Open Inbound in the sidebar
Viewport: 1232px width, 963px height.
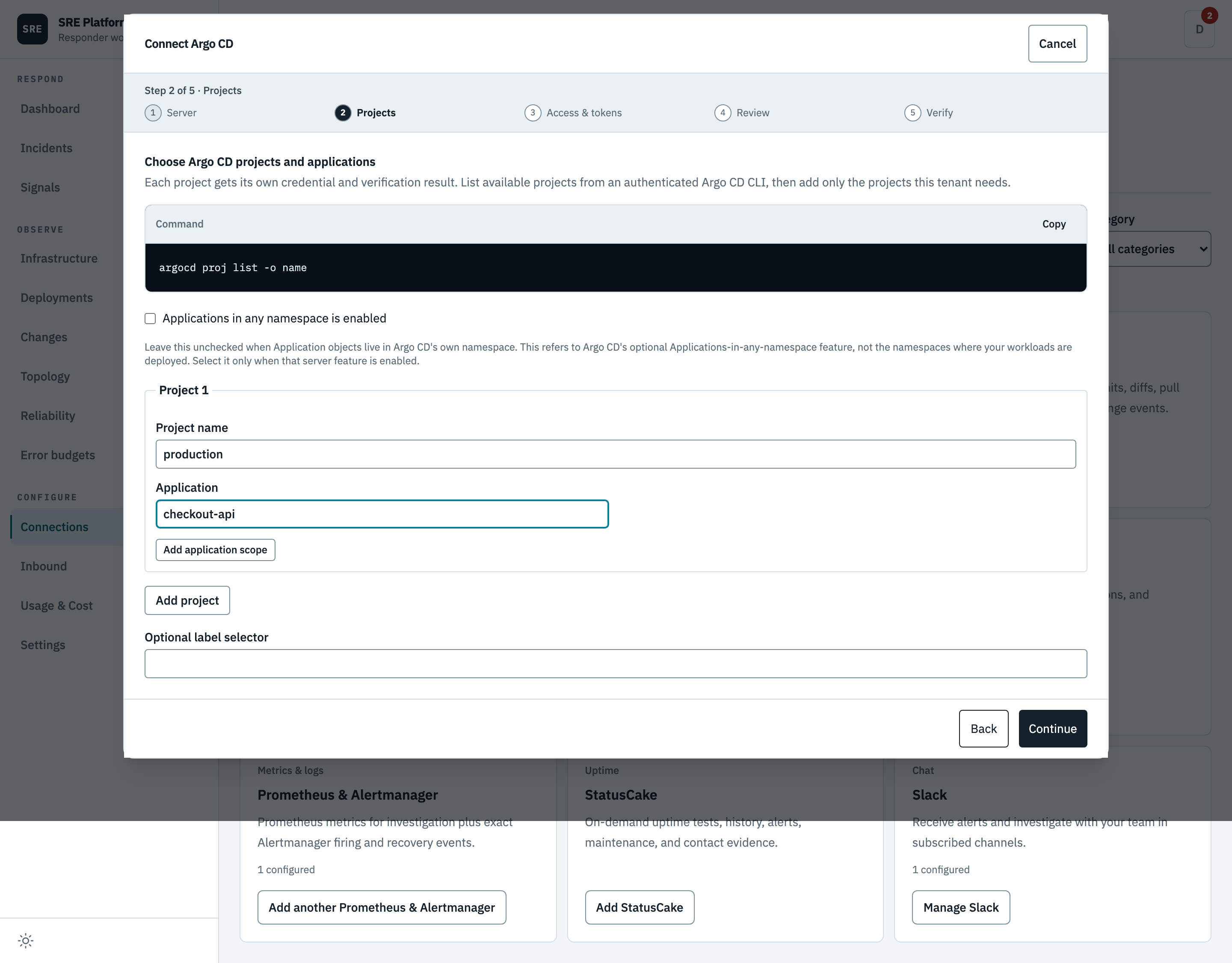(x=44, y=567)
